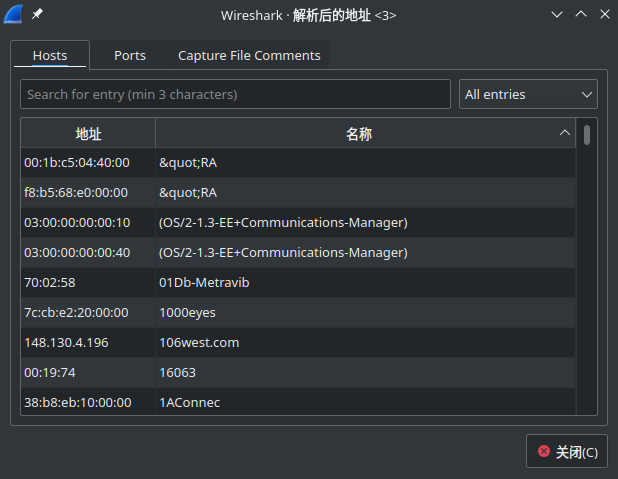Switch to the Ports tab
Screen dimensions: 618x479
(130, 56)
